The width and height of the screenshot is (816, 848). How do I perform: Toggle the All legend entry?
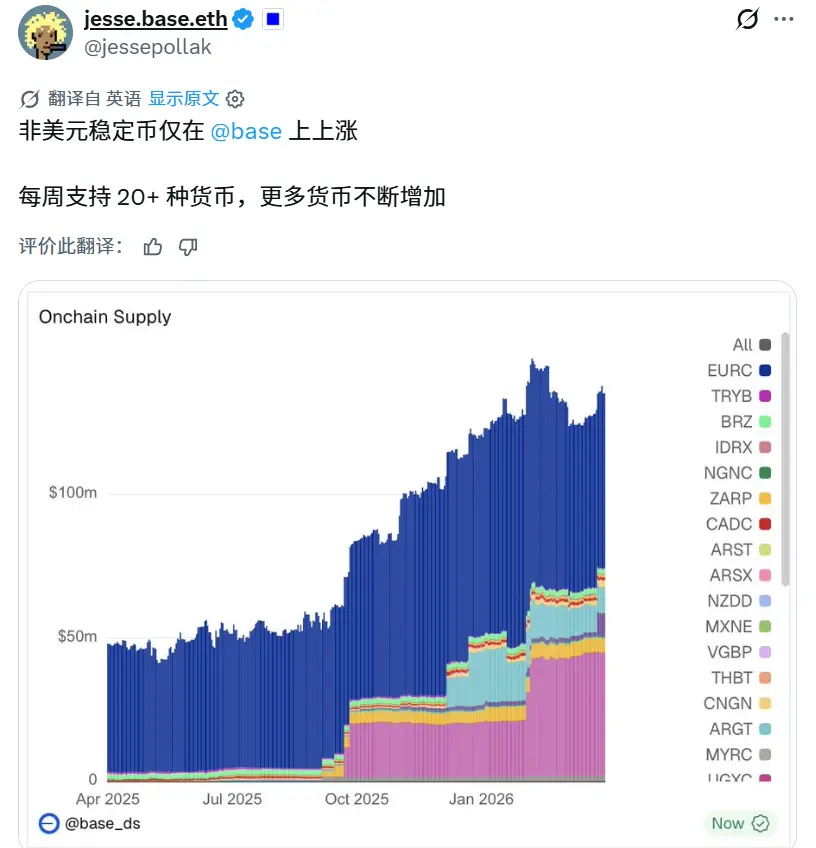pos(752,345)
